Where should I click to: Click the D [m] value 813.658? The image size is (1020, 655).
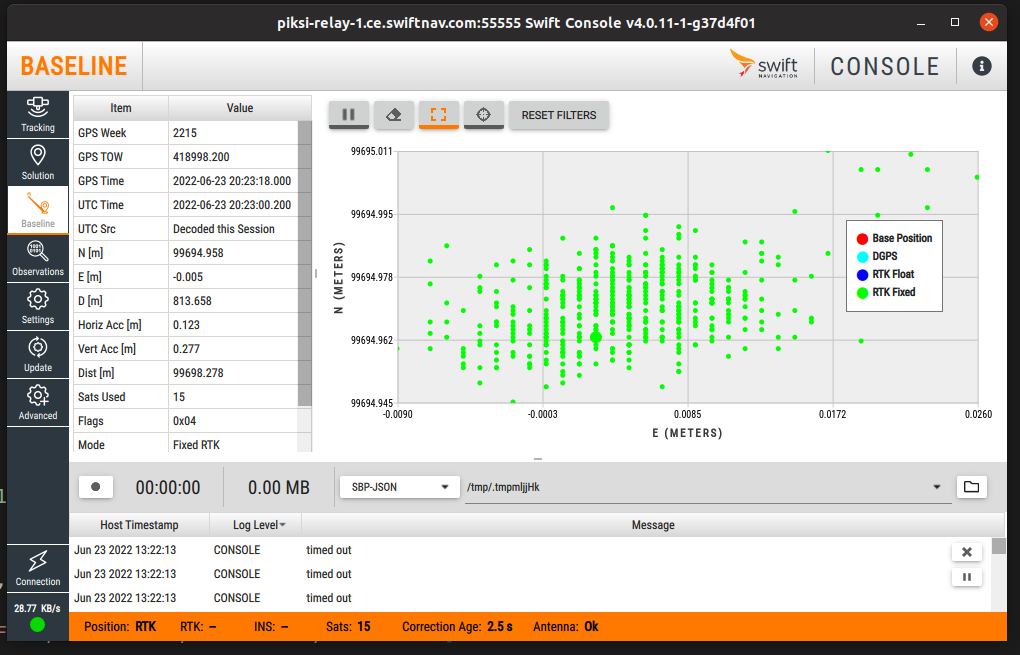pyautogui.click(x=193, y=301)
